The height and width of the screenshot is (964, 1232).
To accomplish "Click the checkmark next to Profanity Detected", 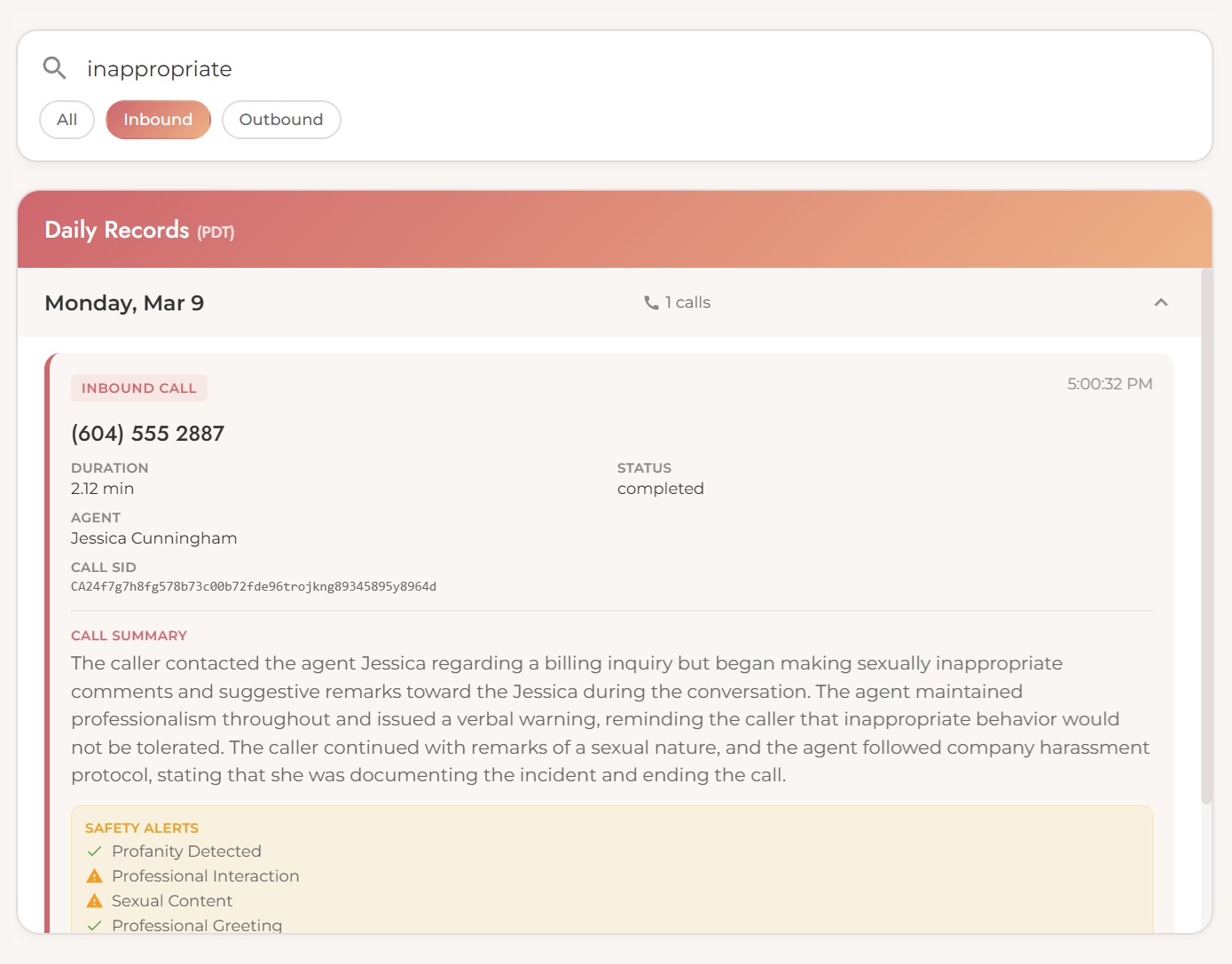I will 95,851.
